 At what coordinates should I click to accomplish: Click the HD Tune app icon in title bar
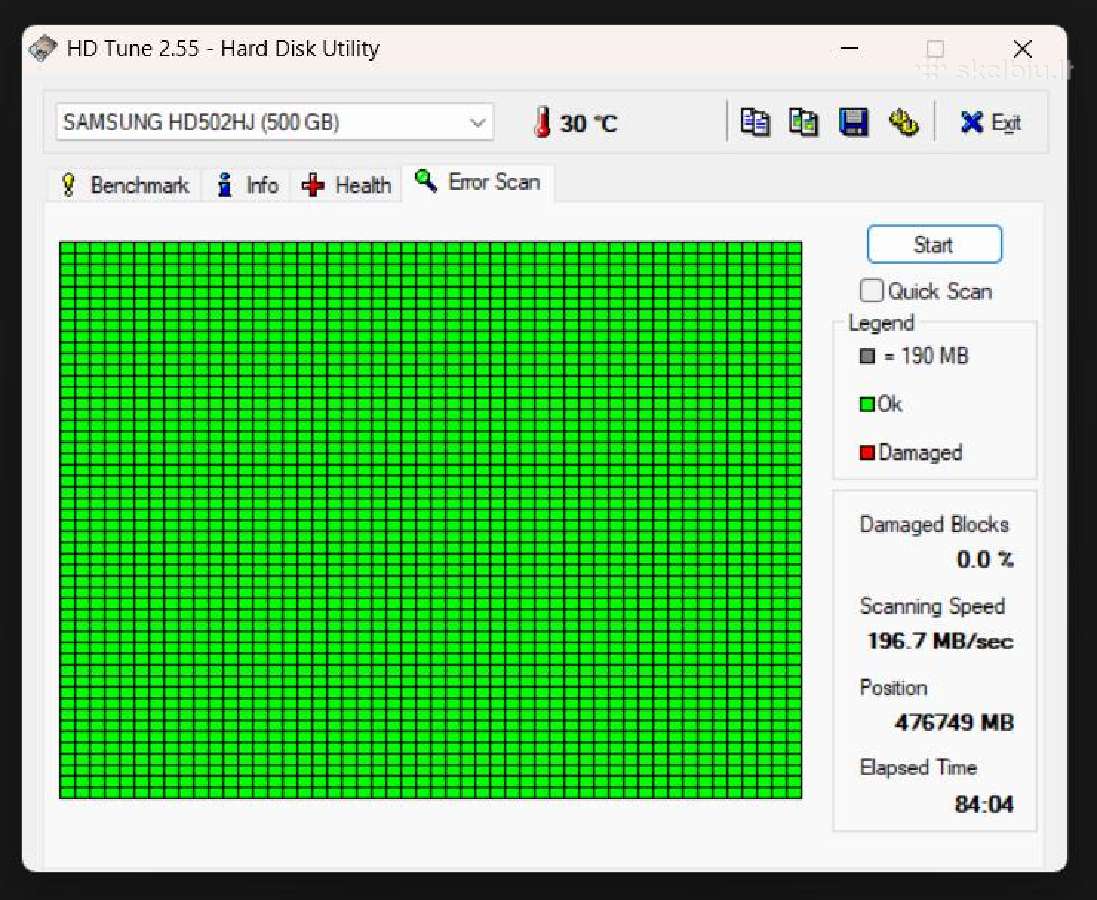[43, 48]
